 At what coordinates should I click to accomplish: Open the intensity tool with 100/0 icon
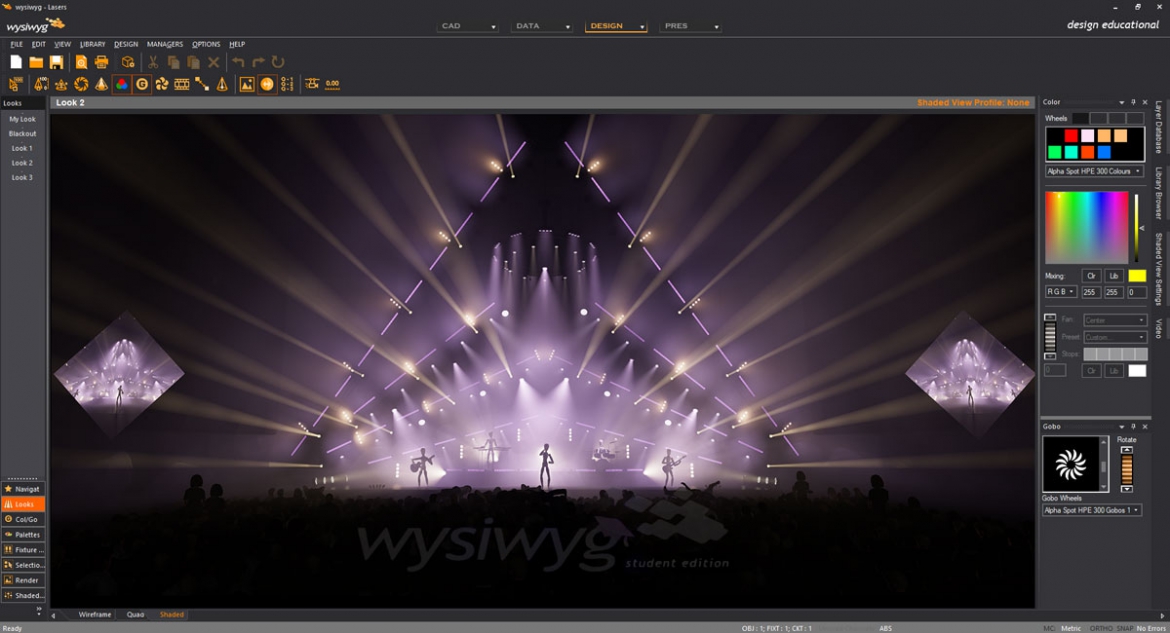tap(41, 84)
